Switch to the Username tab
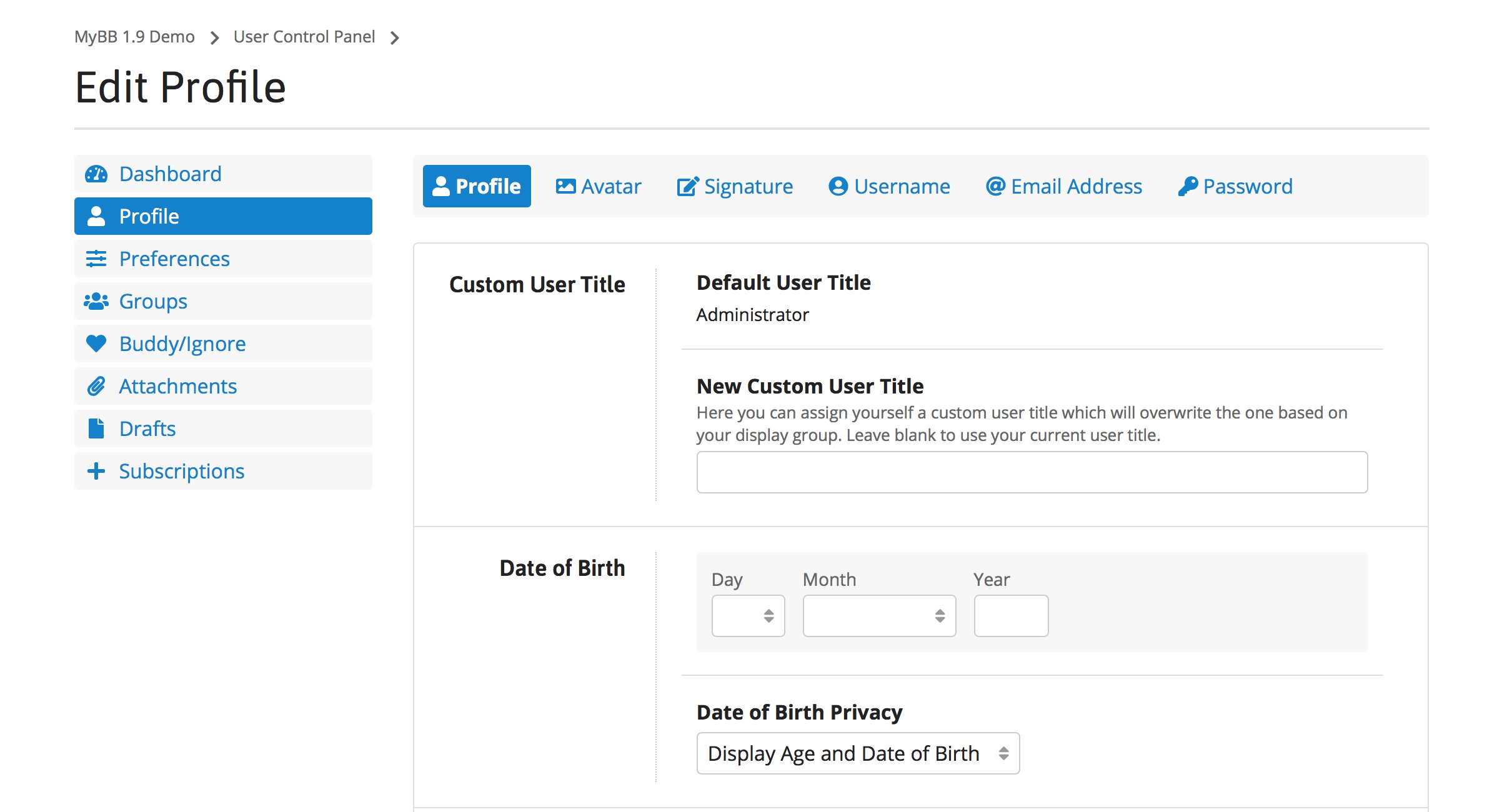This screenshot has height=812, width=1502. (x=889, y=186)
